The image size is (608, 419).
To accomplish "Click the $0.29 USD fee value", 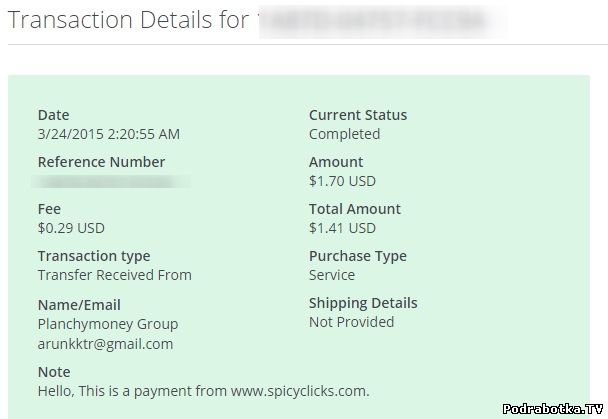I will [71, 228].
